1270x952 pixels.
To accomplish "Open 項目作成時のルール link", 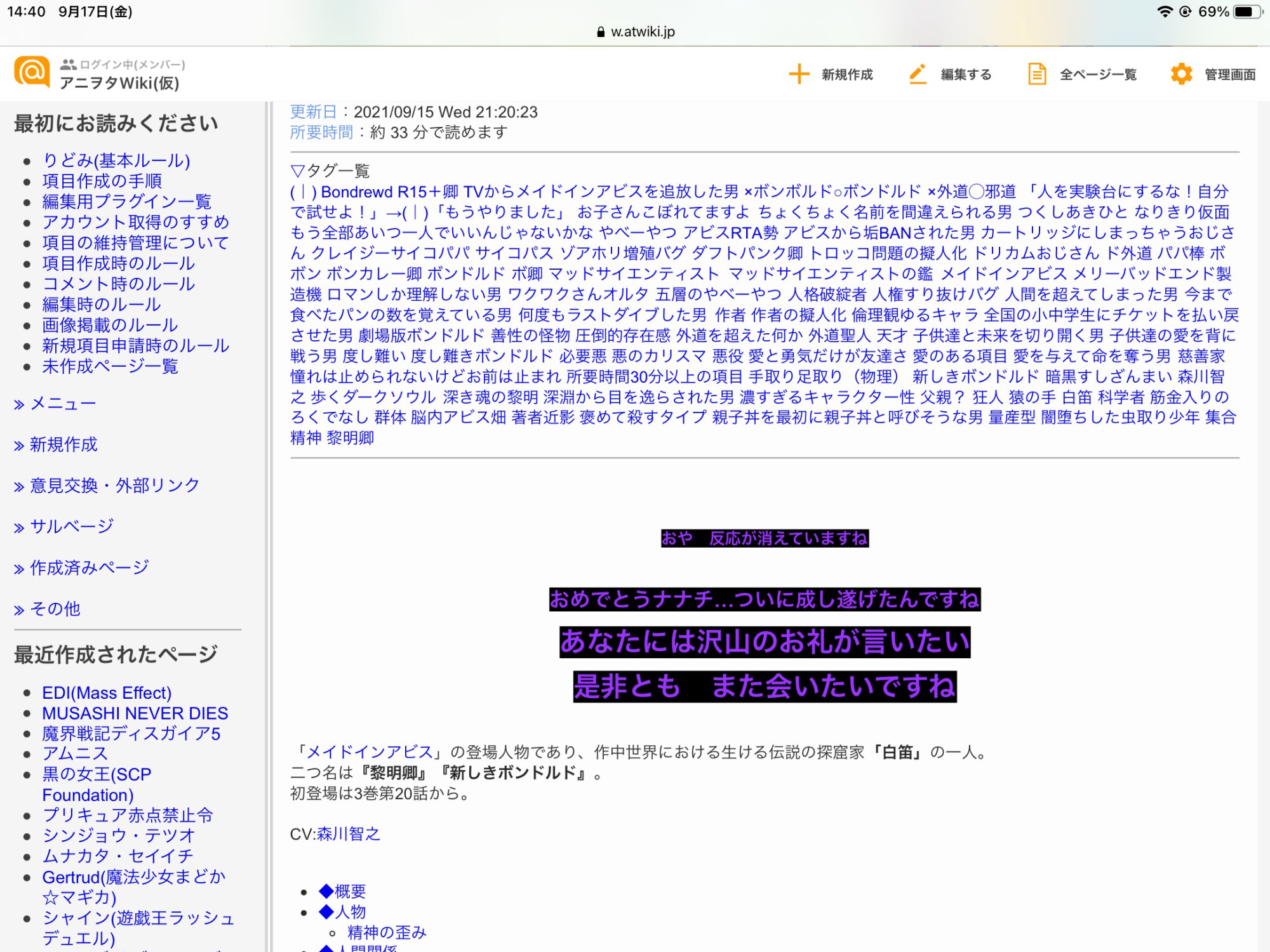I will coord(119,263).
